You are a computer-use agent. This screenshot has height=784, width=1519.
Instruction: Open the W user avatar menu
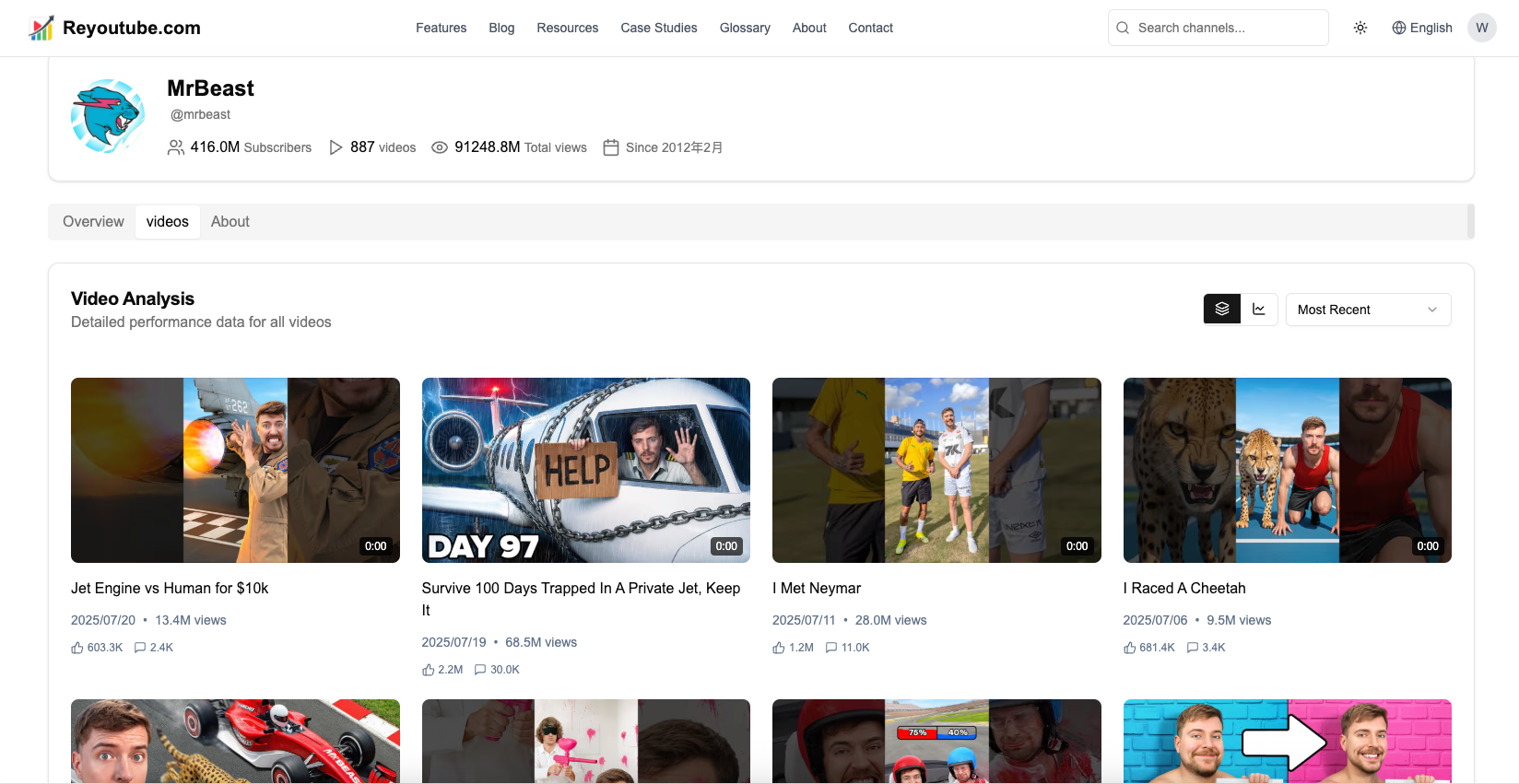tap(1482, 28)
